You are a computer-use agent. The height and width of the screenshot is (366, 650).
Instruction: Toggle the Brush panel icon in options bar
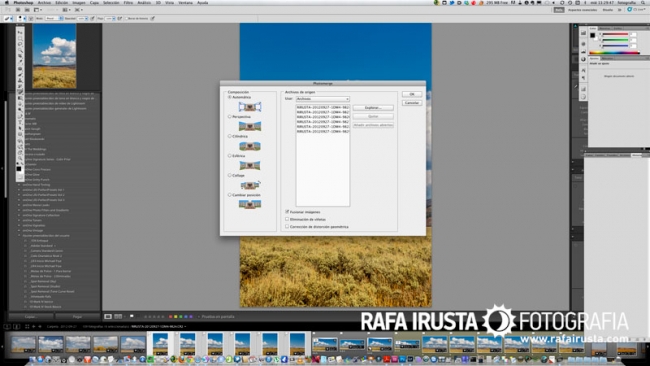(x=31, y=18)
